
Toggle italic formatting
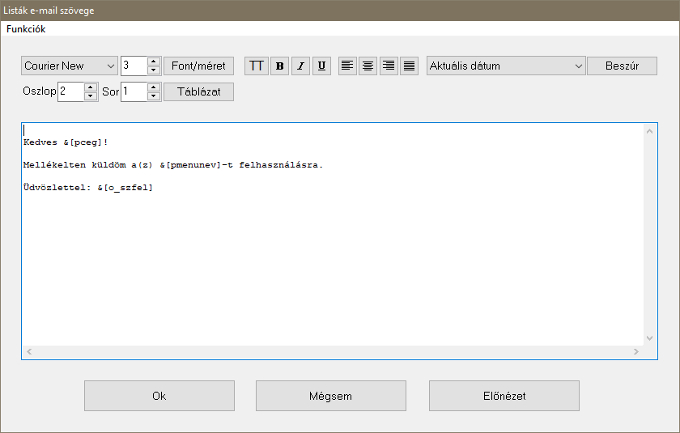[300, 66]
